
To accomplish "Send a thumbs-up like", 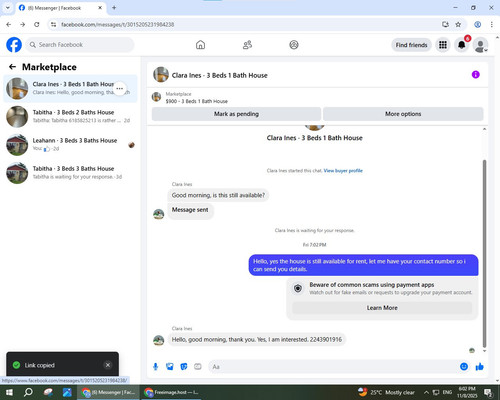I will tap(479, 367).
